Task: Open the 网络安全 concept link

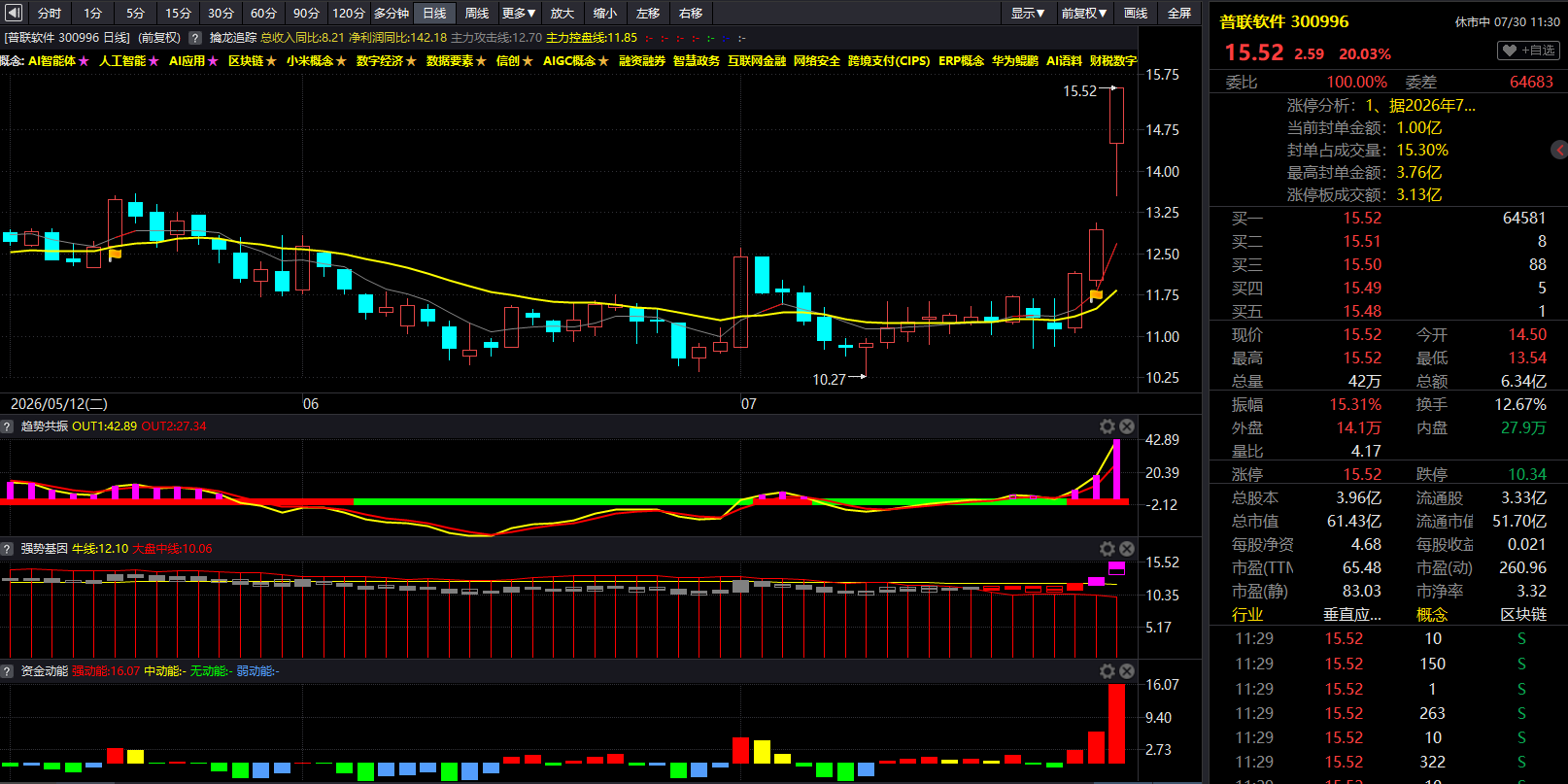Action: tap(817, 61)
